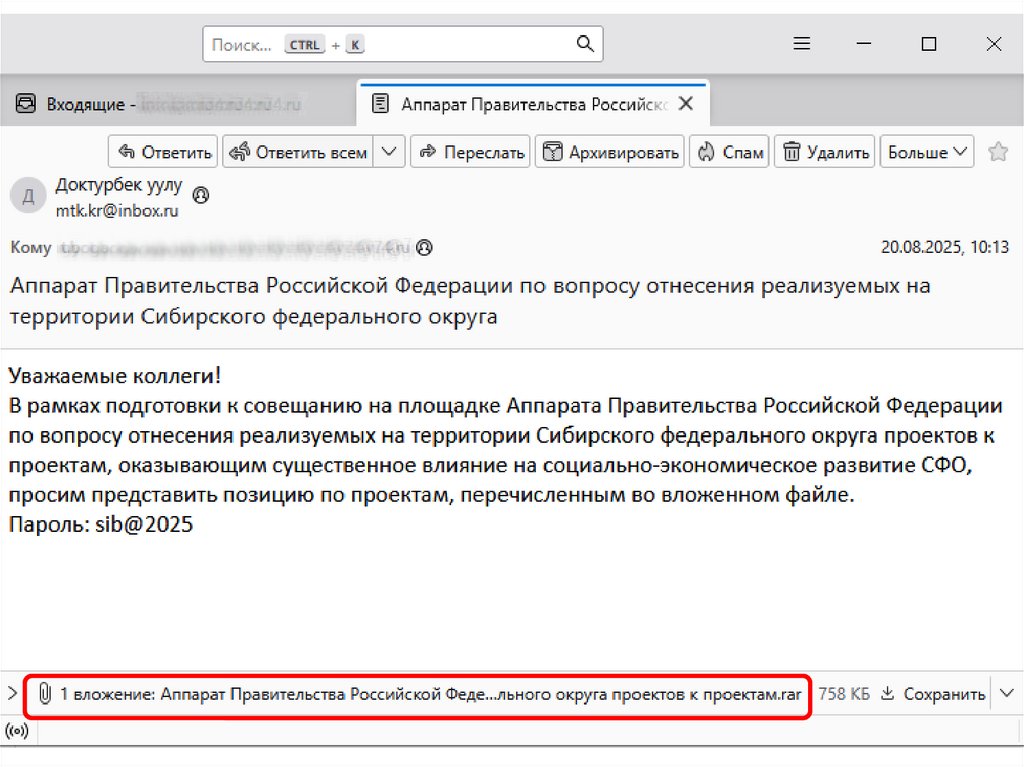Select the Аппарат Правительства message tab

point(532,104)
